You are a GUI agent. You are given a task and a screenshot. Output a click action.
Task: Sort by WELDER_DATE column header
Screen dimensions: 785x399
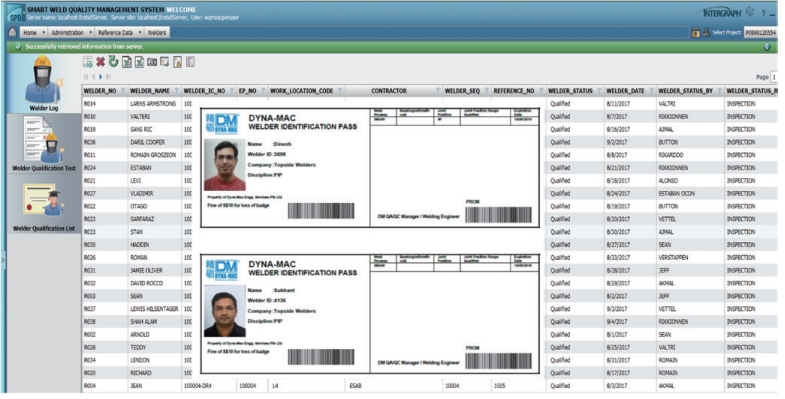point(625,91)
